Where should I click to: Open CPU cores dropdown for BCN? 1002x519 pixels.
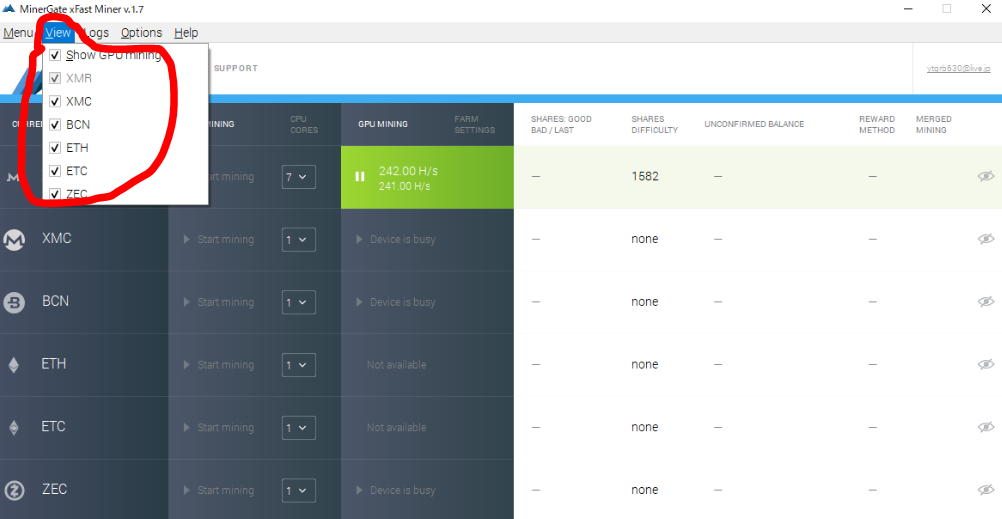(x=298, y=302)
